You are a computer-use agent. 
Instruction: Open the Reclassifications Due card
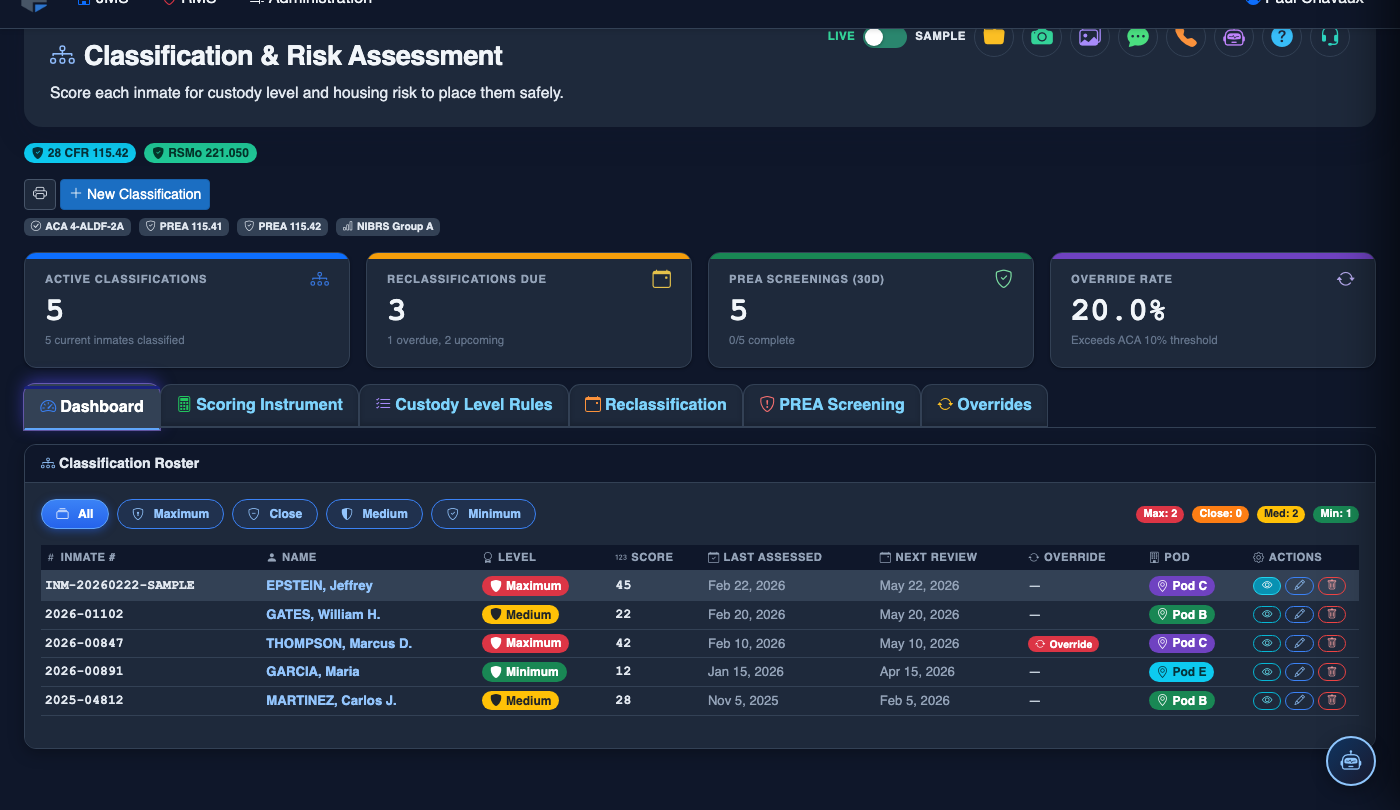click(529, 310)
